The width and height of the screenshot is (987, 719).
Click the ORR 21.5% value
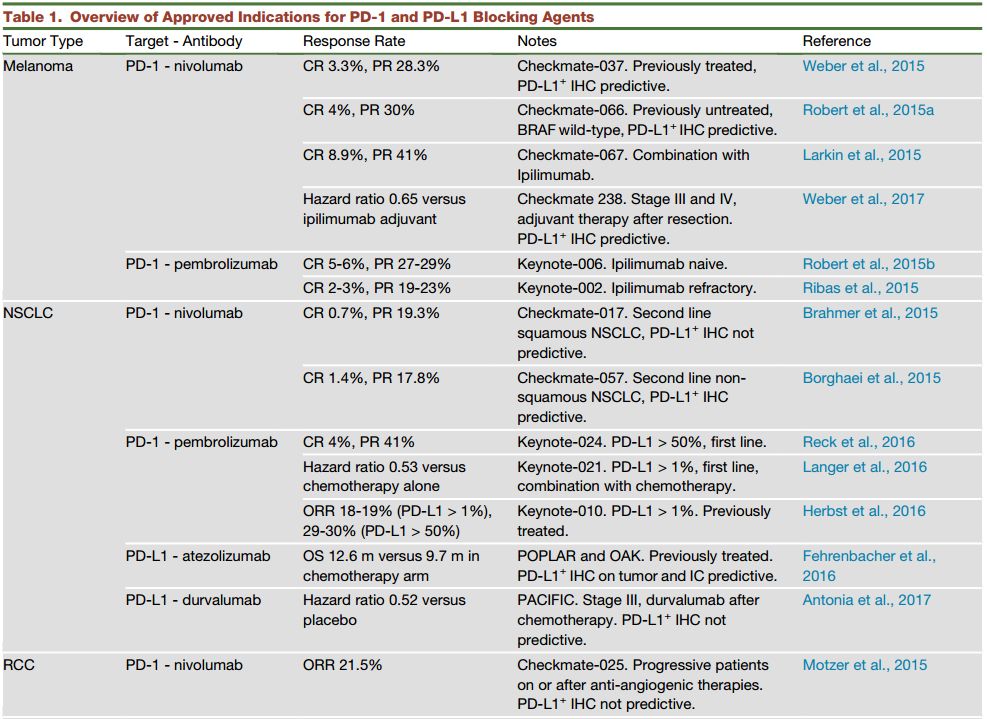point(342,665)
